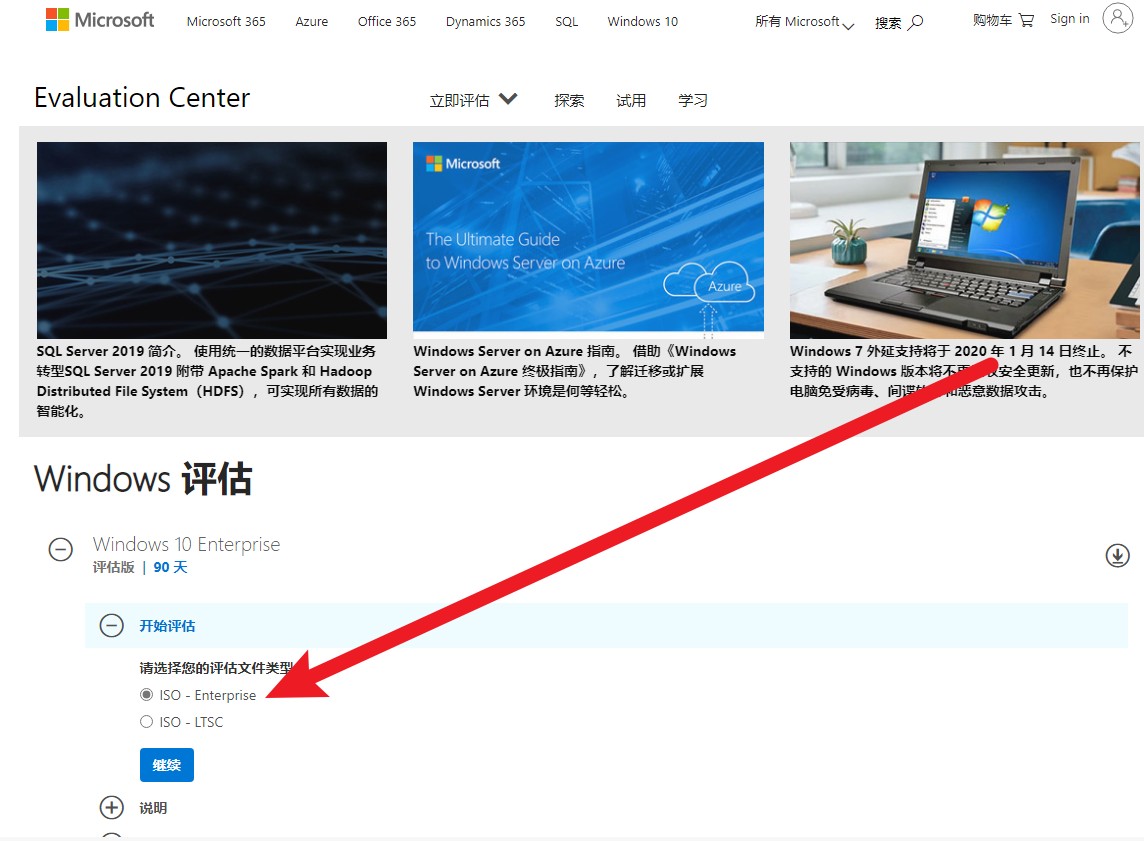The image size is (1144, 841).
Task: Open Microsoft 365 in the top nav
Action: click(226, 21)
